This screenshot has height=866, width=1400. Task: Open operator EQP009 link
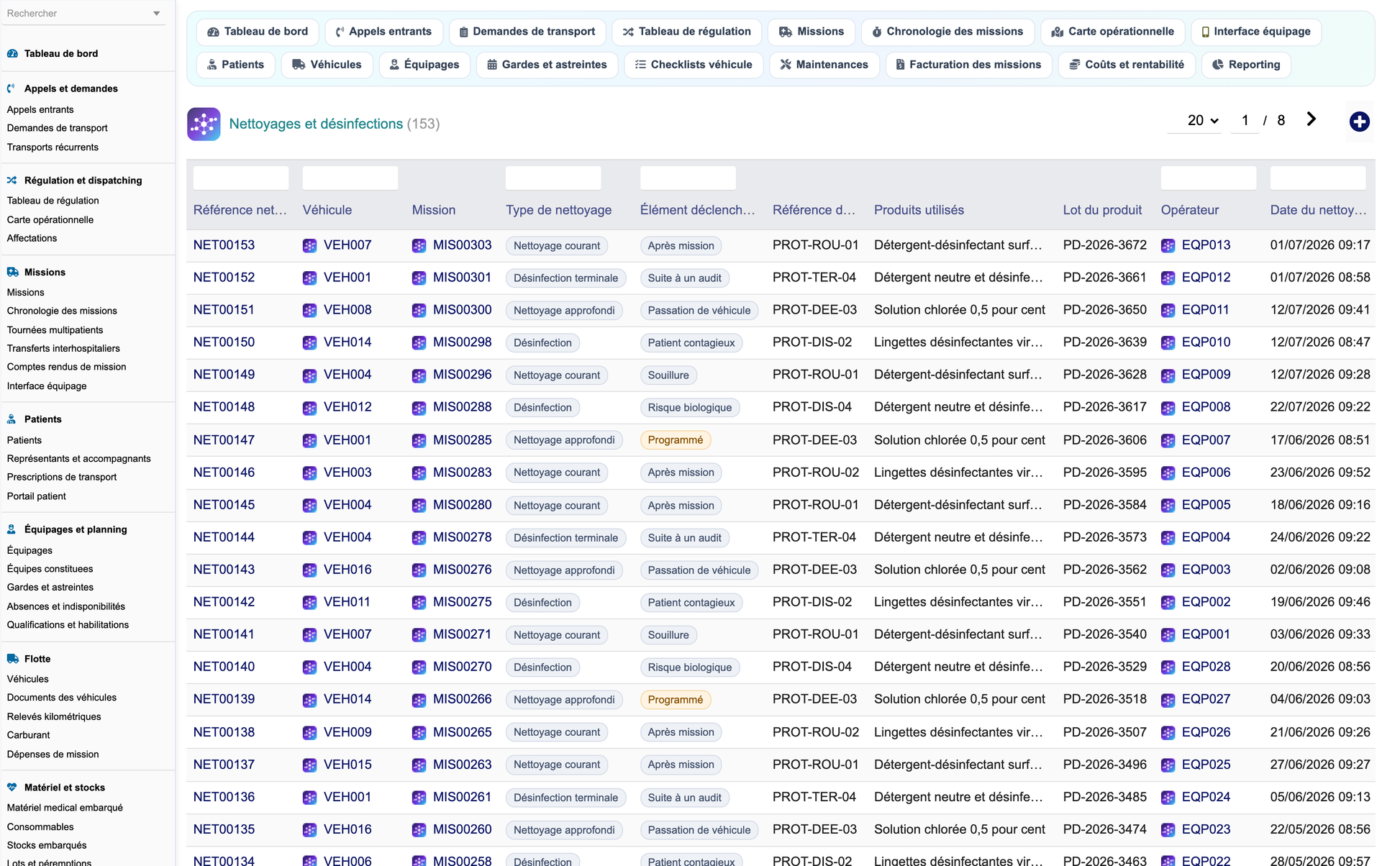click(x=1206, y=375)
